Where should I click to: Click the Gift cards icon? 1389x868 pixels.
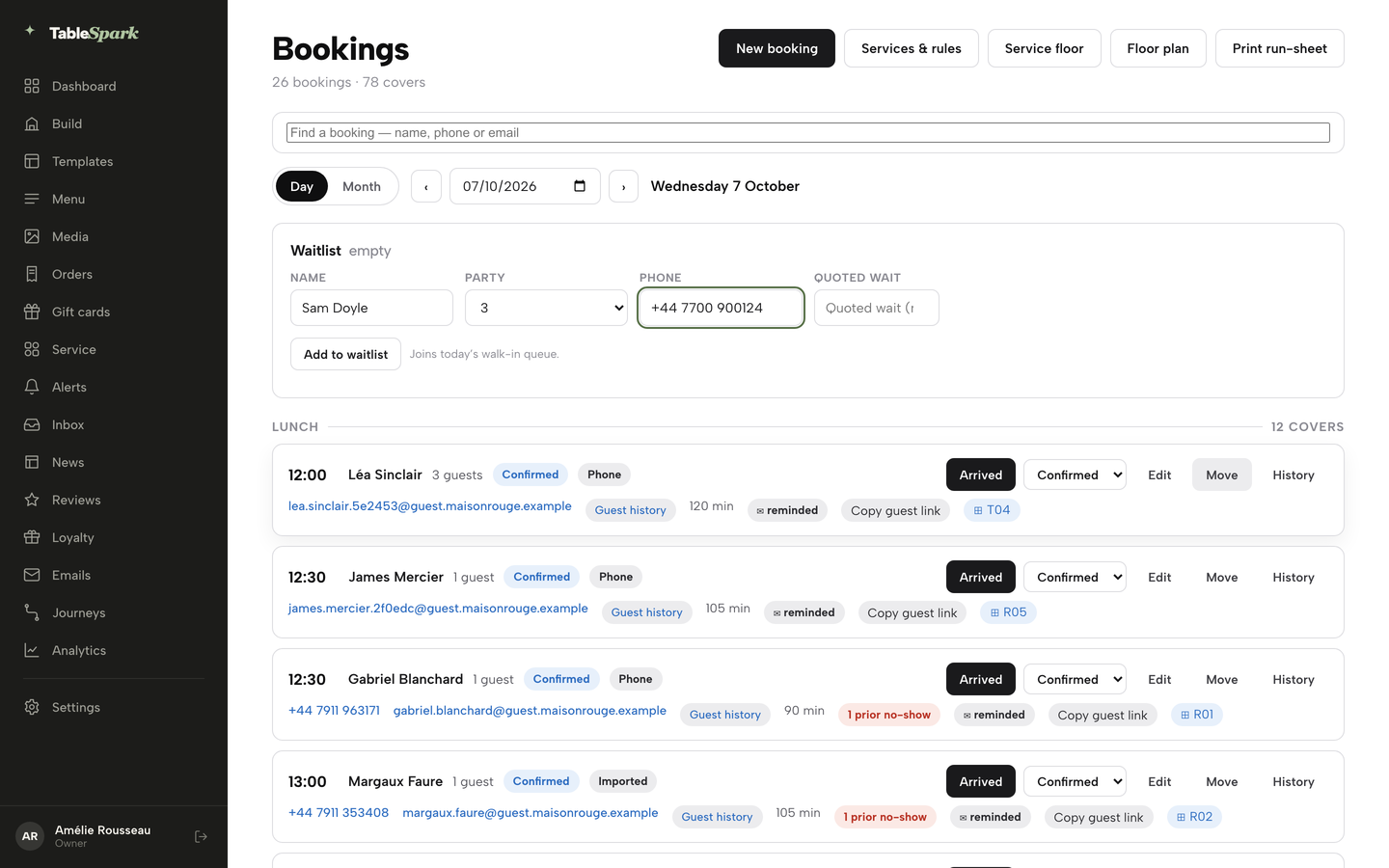tap(32, 312)
